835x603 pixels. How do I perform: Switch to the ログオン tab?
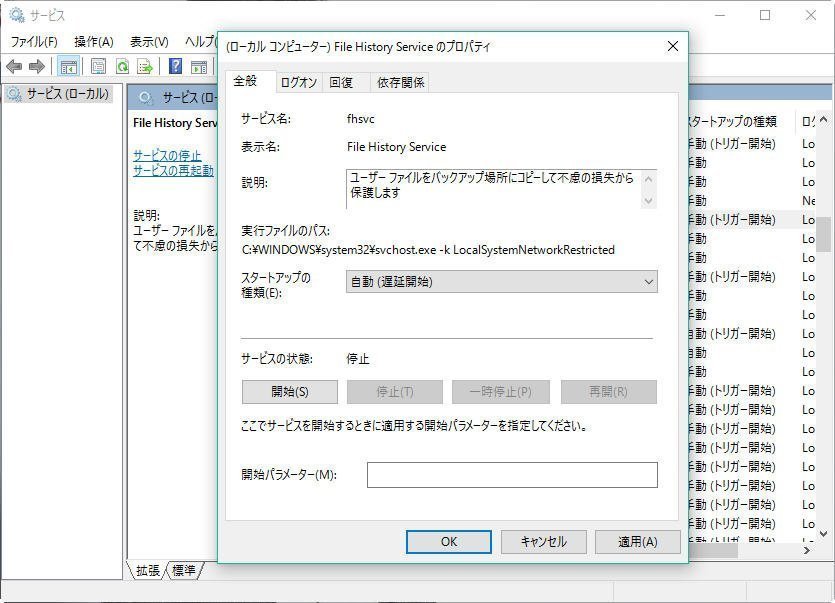tap(299, 83)
